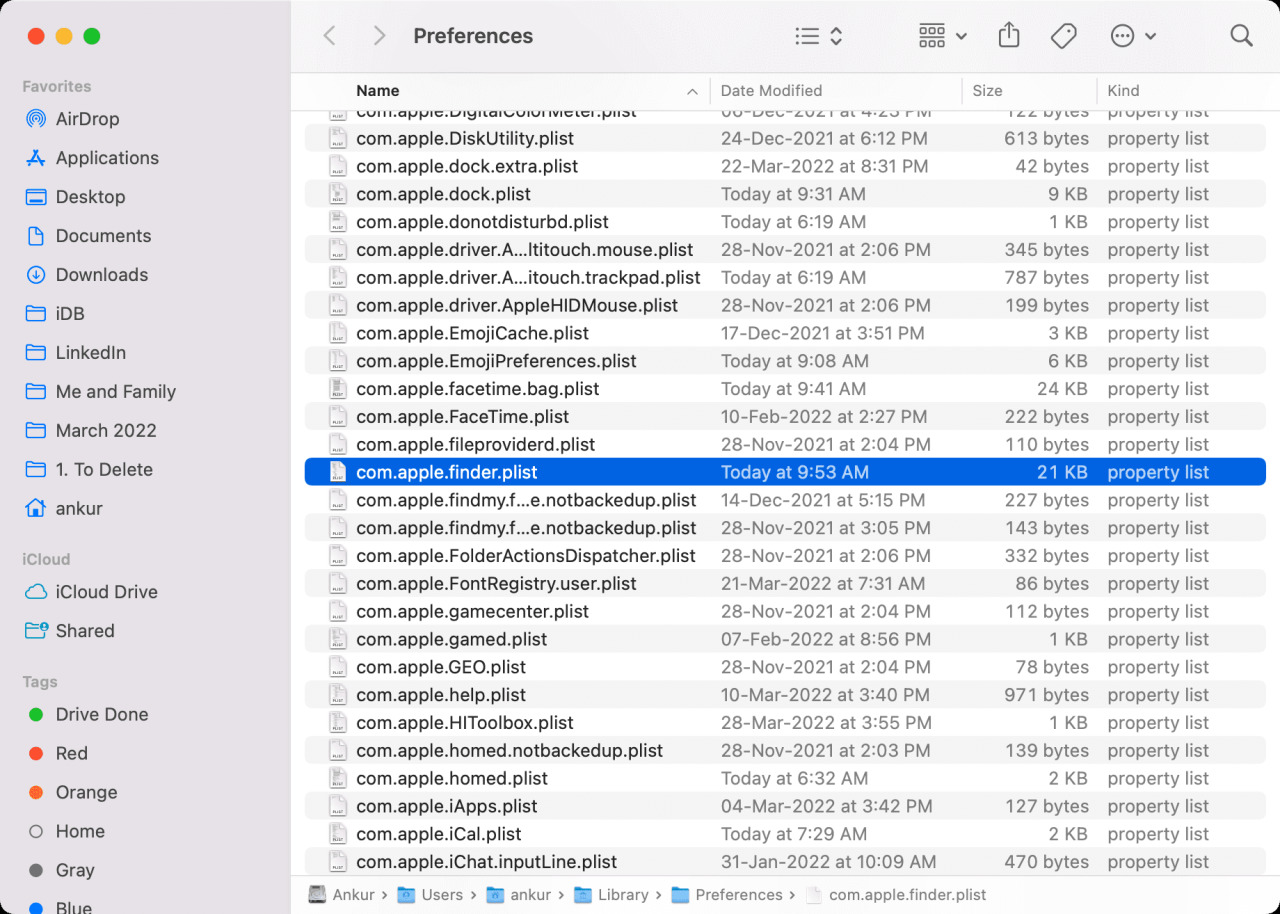The height and width of the screenshot is (914, 1280).
Task: Filter by the Orange tag
Action: coord(72,793)
